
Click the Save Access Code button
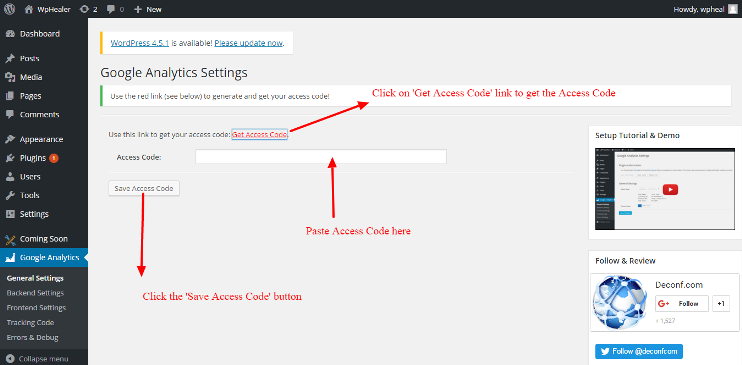pyautogui.click(x=144, y=188)
